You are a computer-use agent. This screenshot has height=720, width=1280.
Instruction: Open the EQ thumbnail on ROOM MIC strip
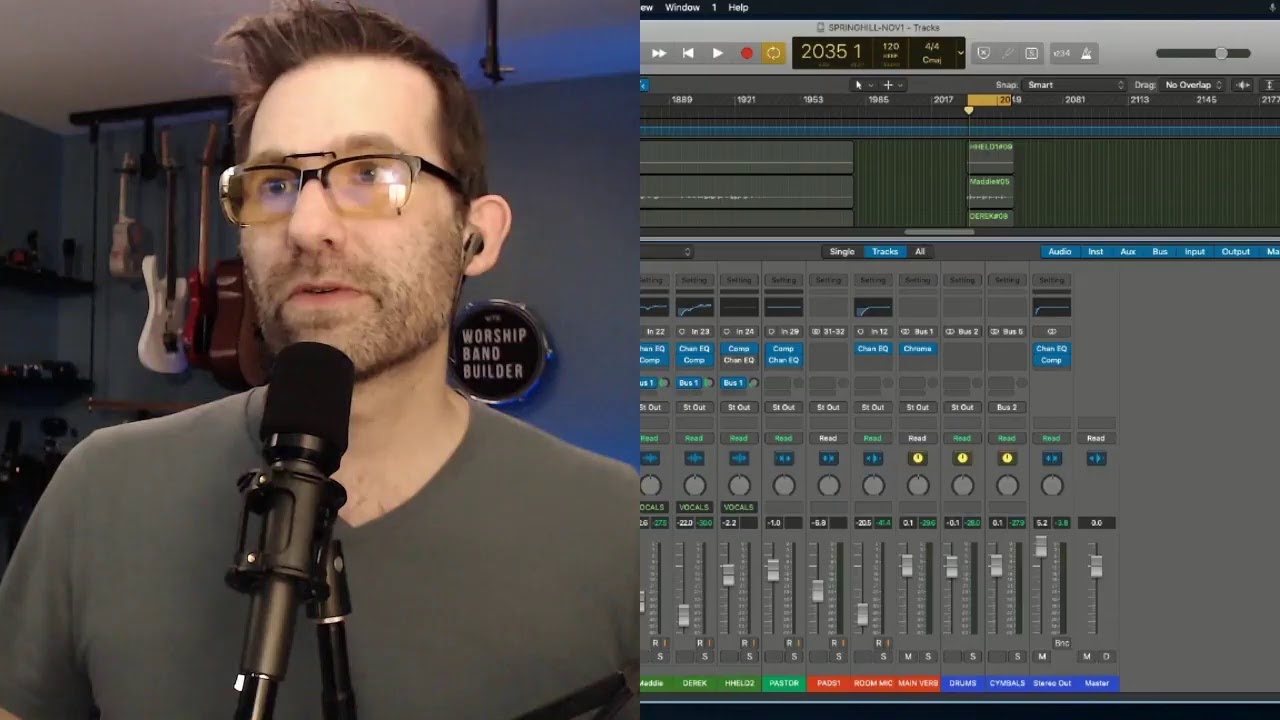click(x=873, y=307)
